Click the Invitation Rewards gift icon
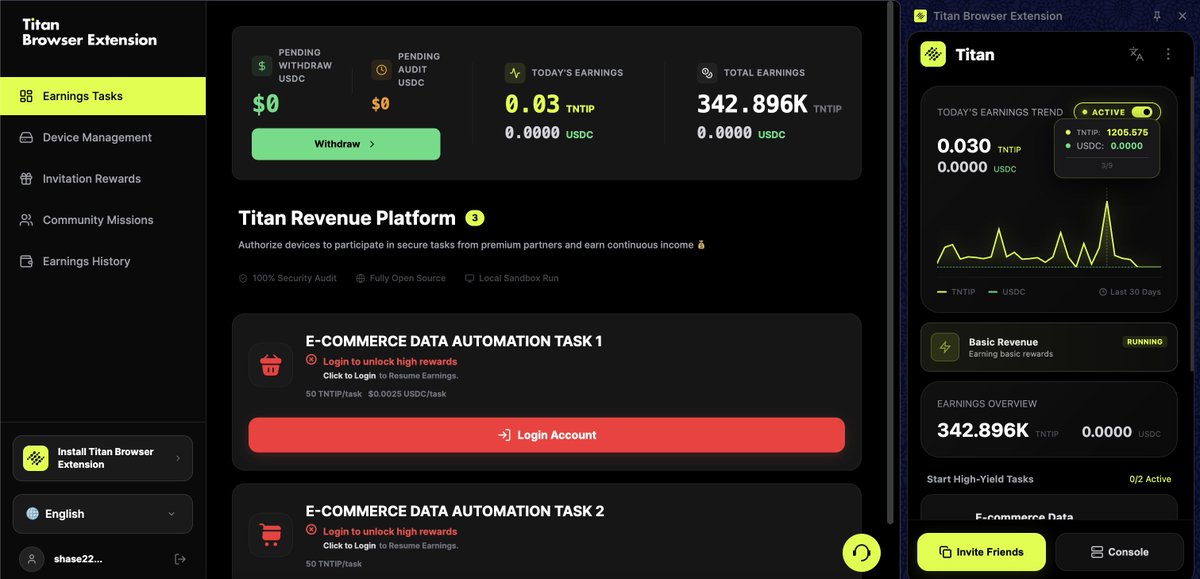Image resolution: width=1200 pixels, height=579 pixels. pos(26,178)
